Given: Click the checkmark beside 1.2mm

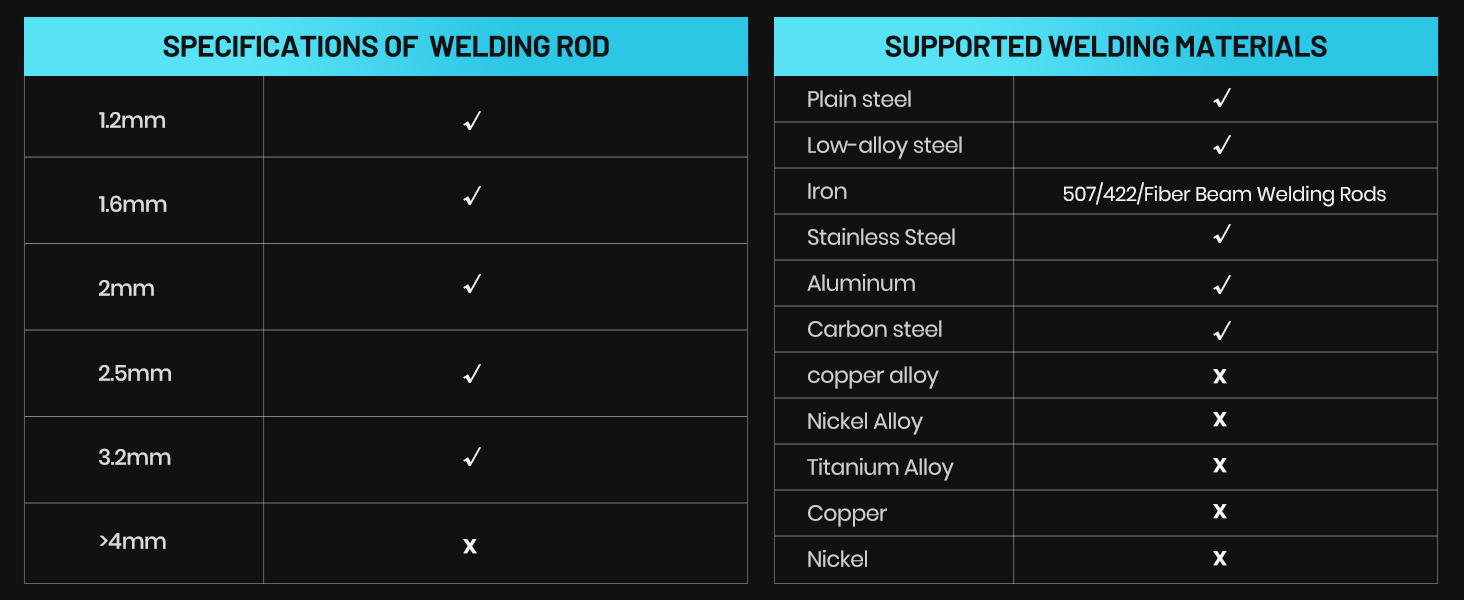Looking at the screenshot, I should [472, 121].
